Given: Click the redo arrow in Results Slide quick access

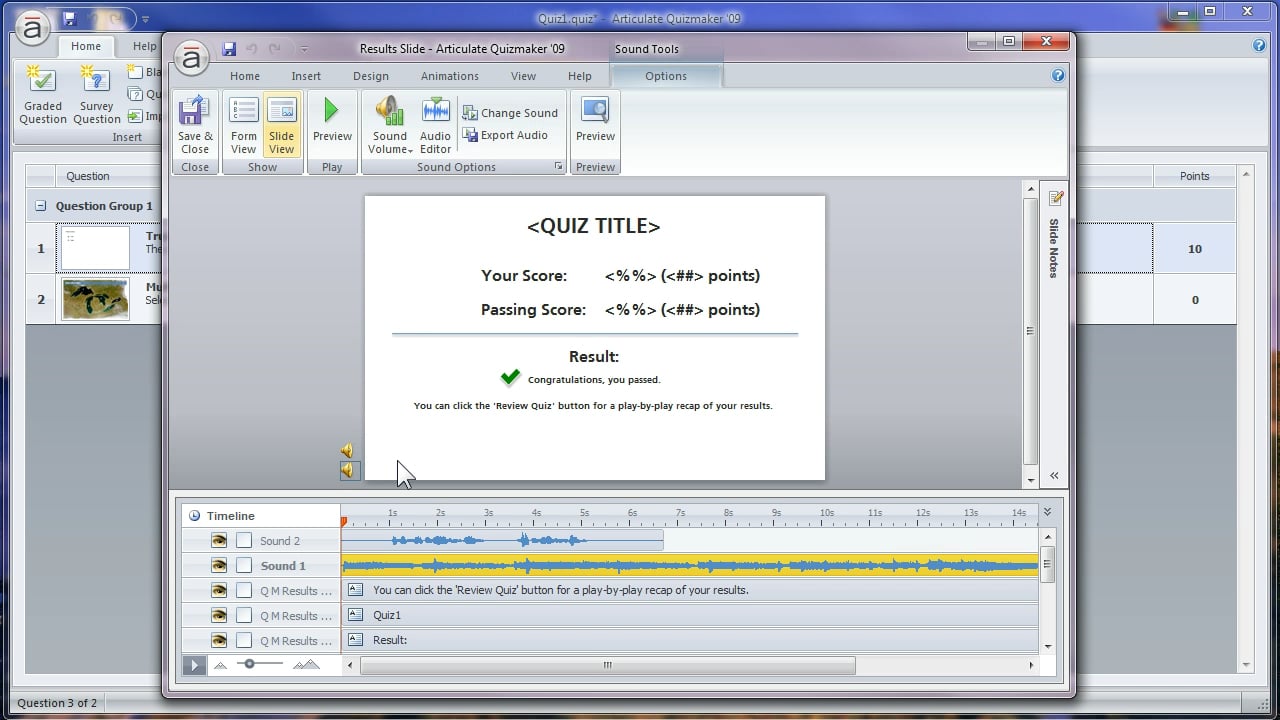Looking at the screenshot, I should click(275, 48).
